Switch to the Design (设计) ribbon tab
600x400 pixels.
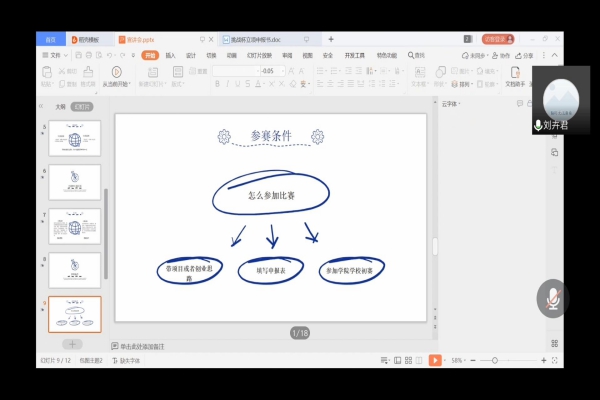point(190,55)
